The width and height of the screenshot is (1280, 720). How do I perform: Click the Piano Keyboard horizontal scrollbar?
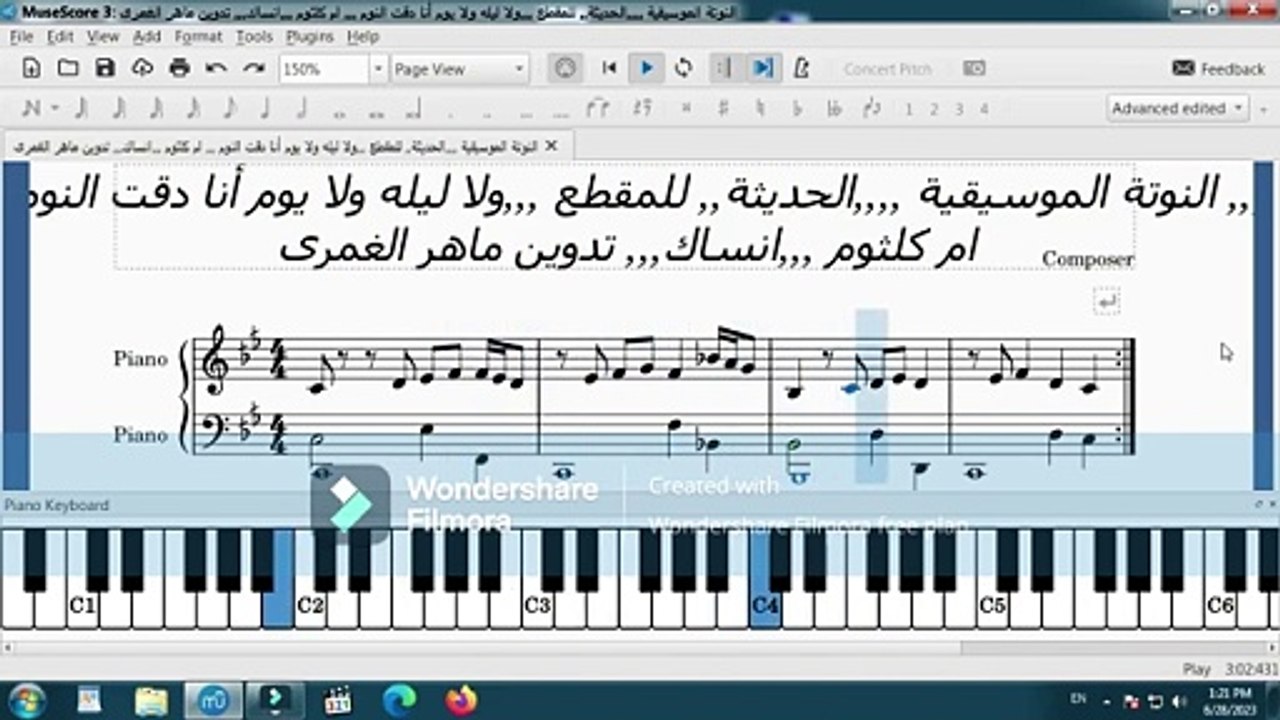pos(640,646)
